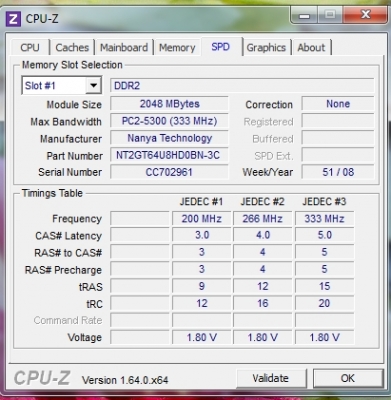
Task: Click CAS# Latency value 3.0
Action: click(201, 235)
